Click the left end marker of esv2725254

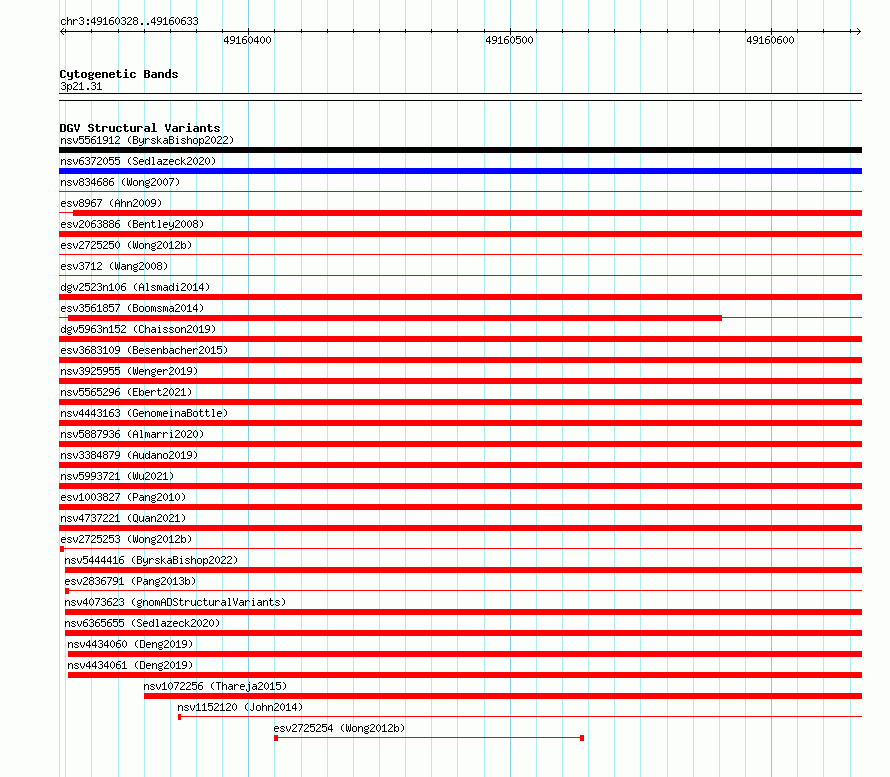pos(276,738)
